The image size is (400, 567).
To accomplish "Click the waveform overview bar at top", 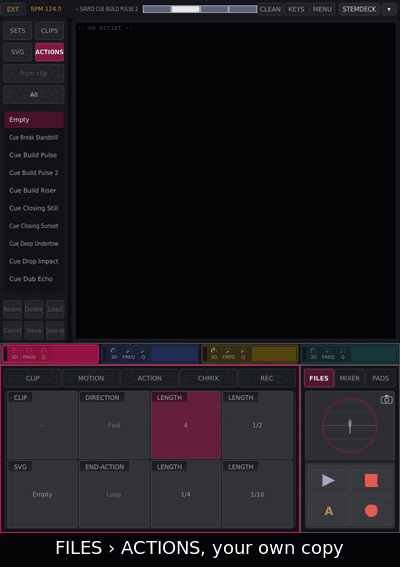I will (x=200, y=9).
